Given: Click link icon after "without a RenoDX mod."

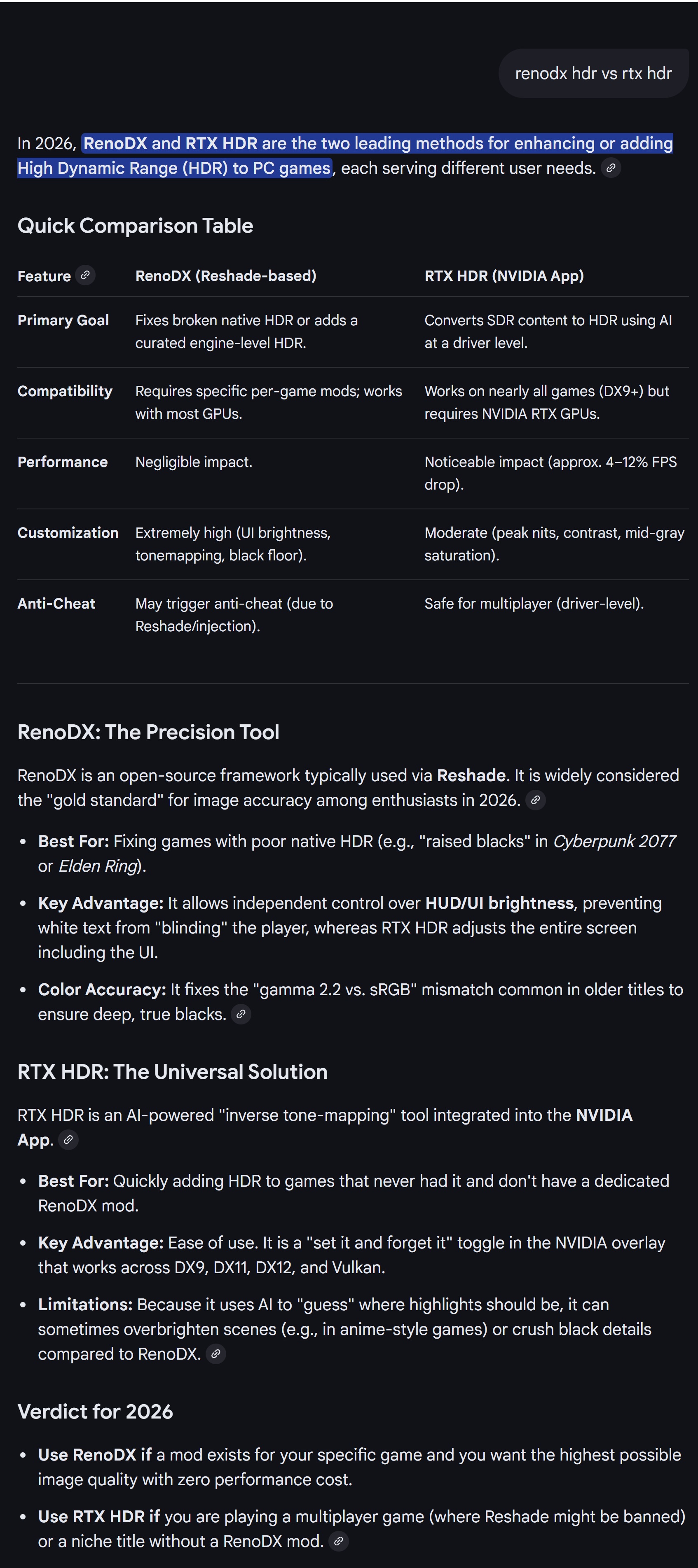Looking at the screenshot, I should [339, 1541].
